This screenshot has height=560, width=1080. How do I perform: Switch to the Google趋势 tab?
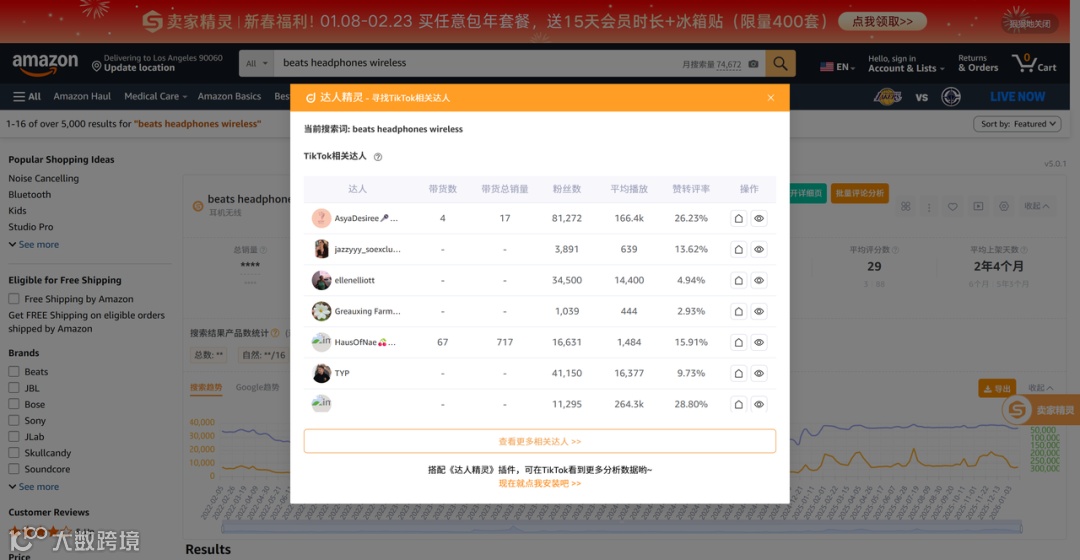pos(258,388)
